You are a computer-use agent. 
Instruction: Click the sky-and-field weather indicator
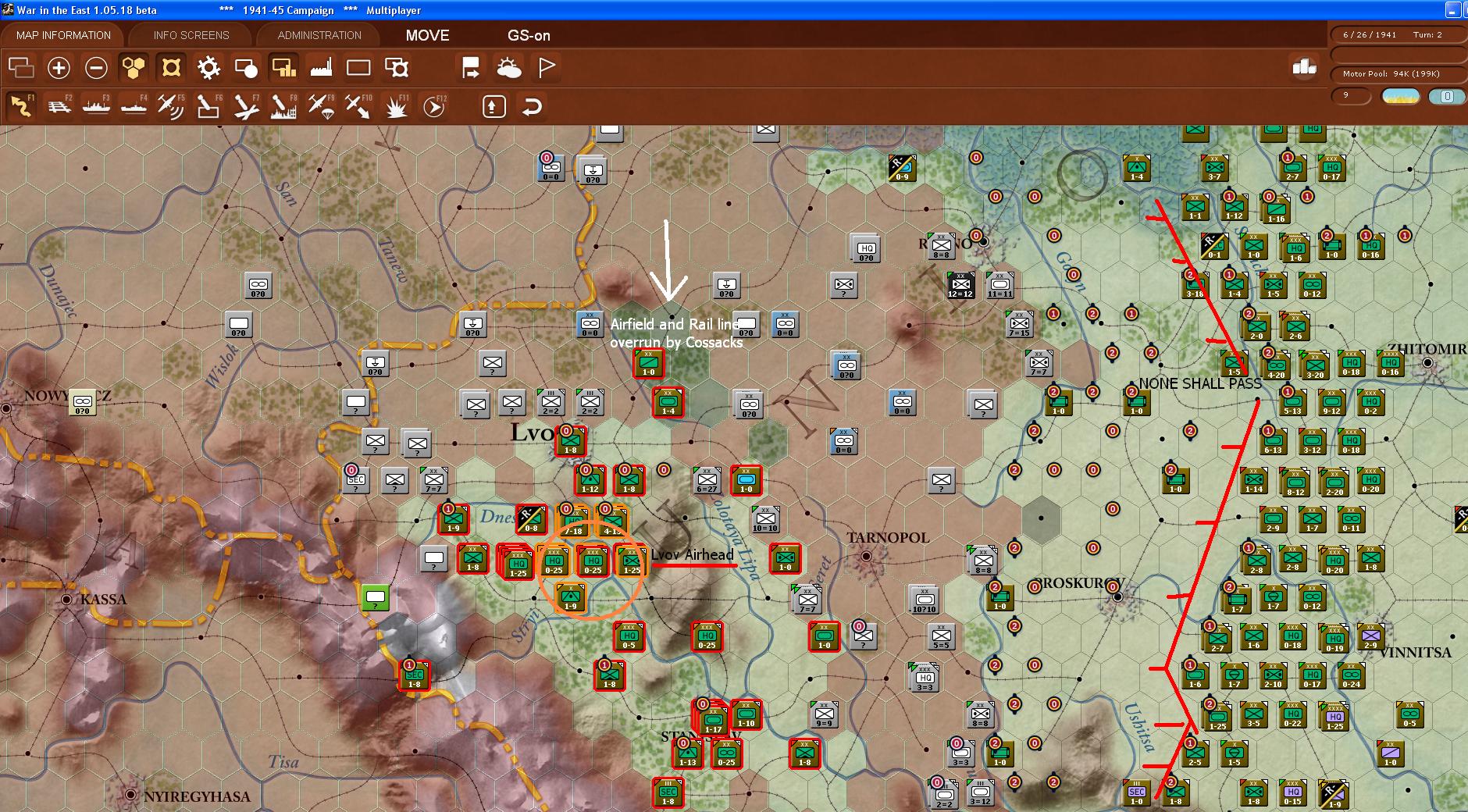coord(1401,97)
